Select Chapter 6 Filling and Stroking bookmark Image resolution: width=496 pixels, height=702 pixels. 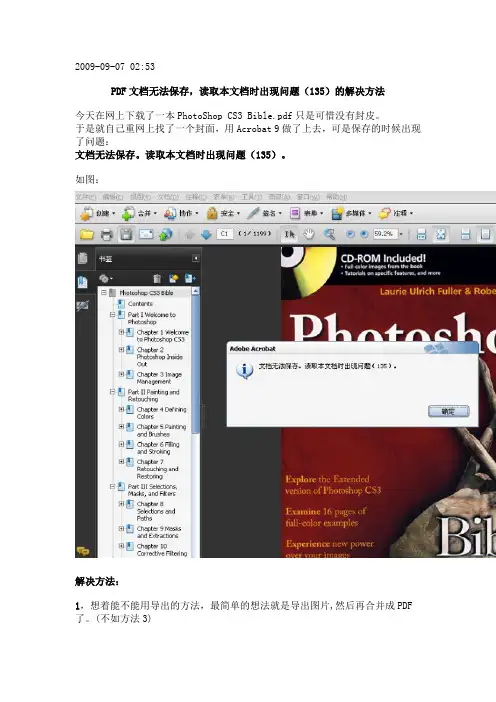click(158, 448)
